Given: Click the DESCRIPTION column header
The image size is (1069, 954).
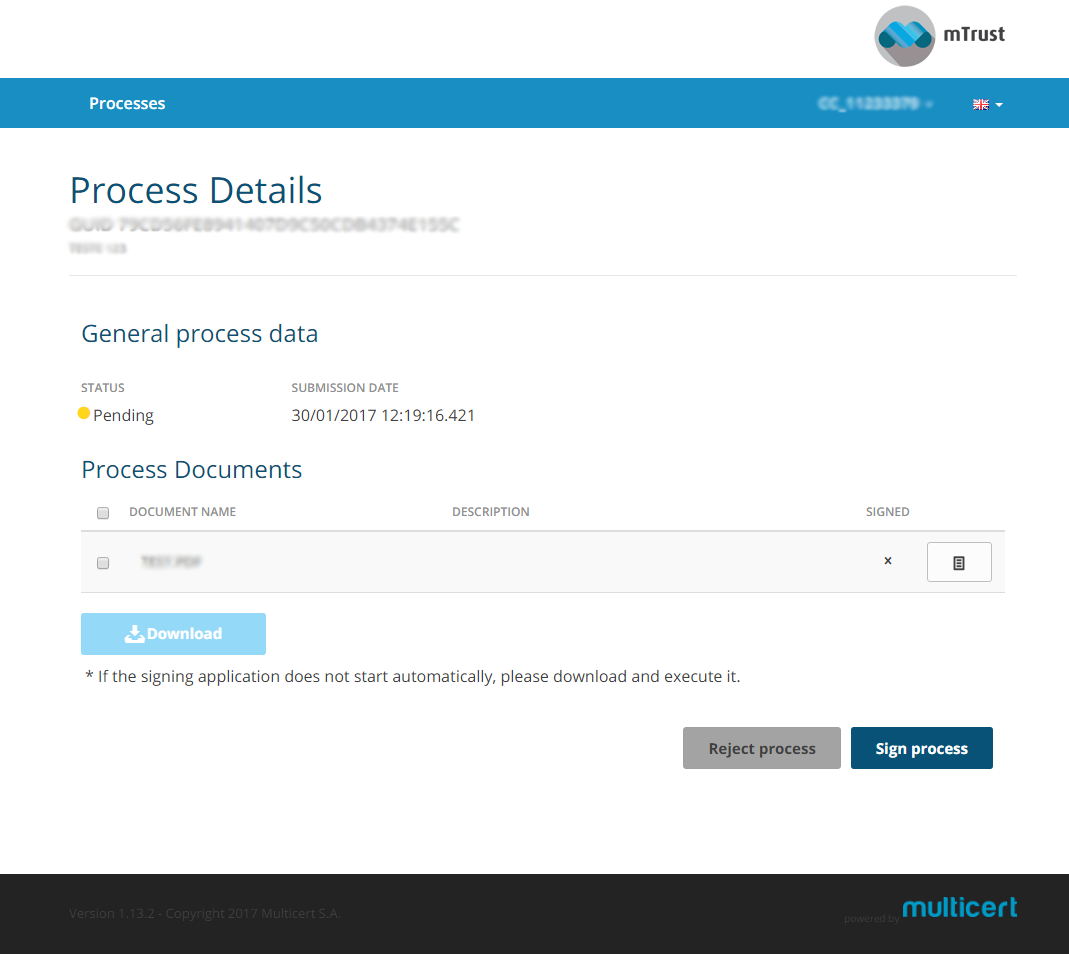Looking at the screenshot, I should click(x=490, y=512).
